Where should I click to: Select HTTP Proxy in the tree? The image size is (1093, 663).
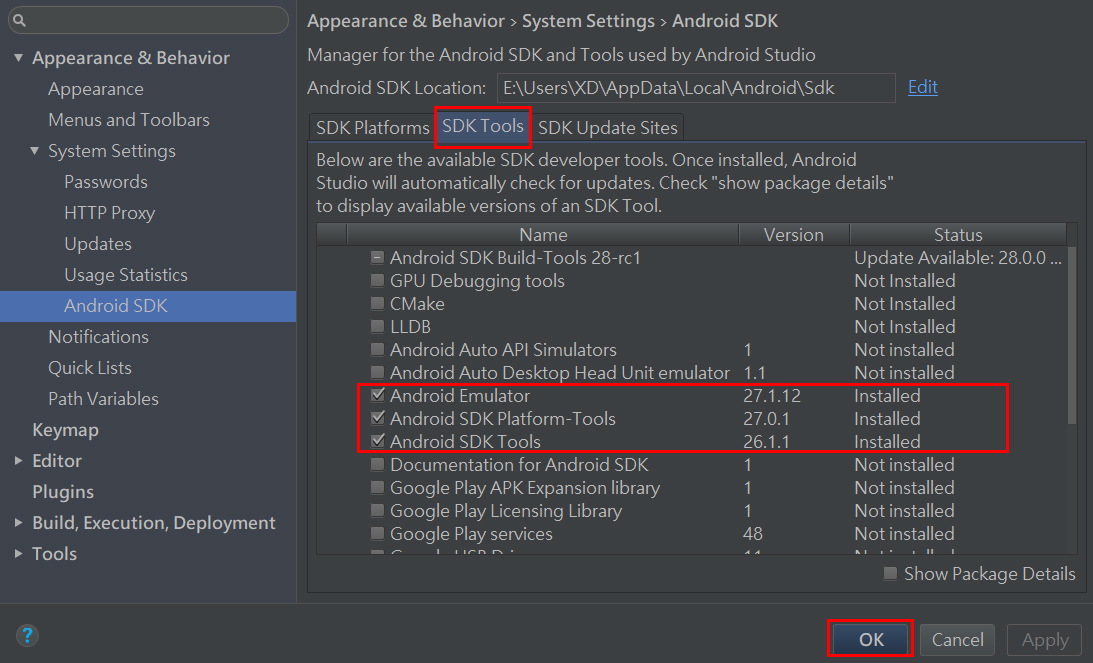click(109, 213)
